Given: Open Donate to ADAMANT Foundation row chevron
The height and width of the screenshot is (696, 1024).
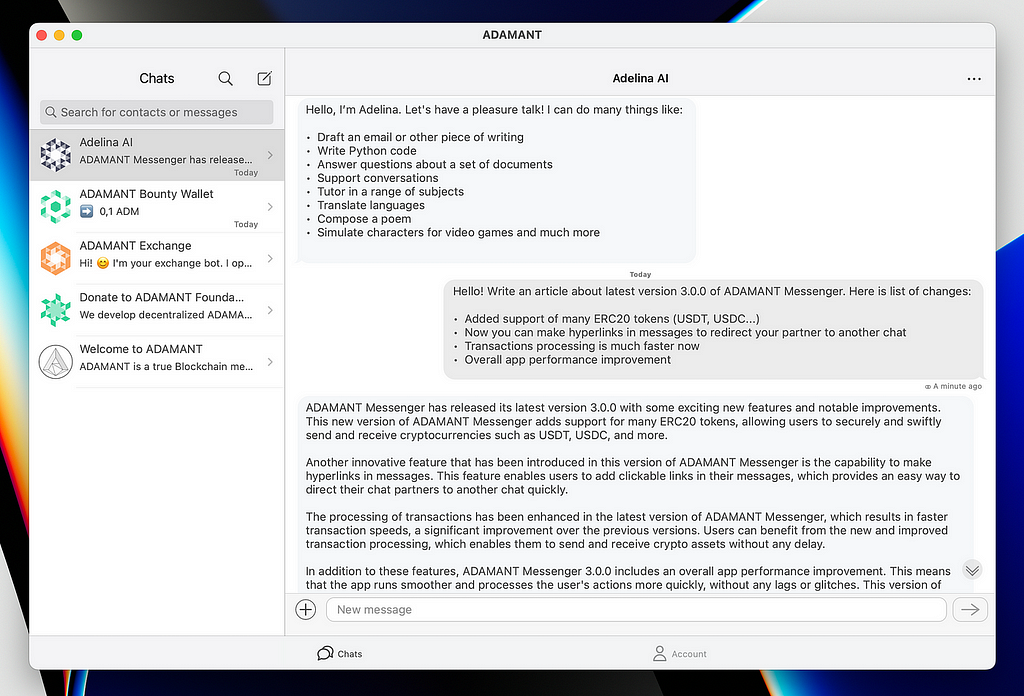Looking at the screenshot, I should click(270, 310).
